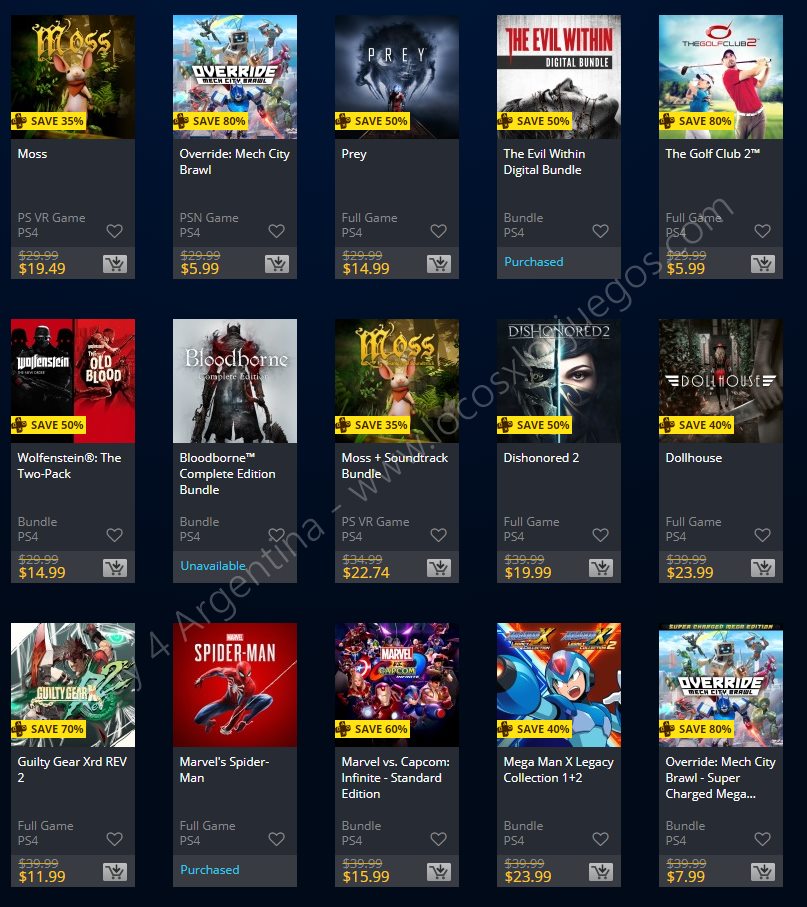Add Moss to cart

(x=115, y=264)
